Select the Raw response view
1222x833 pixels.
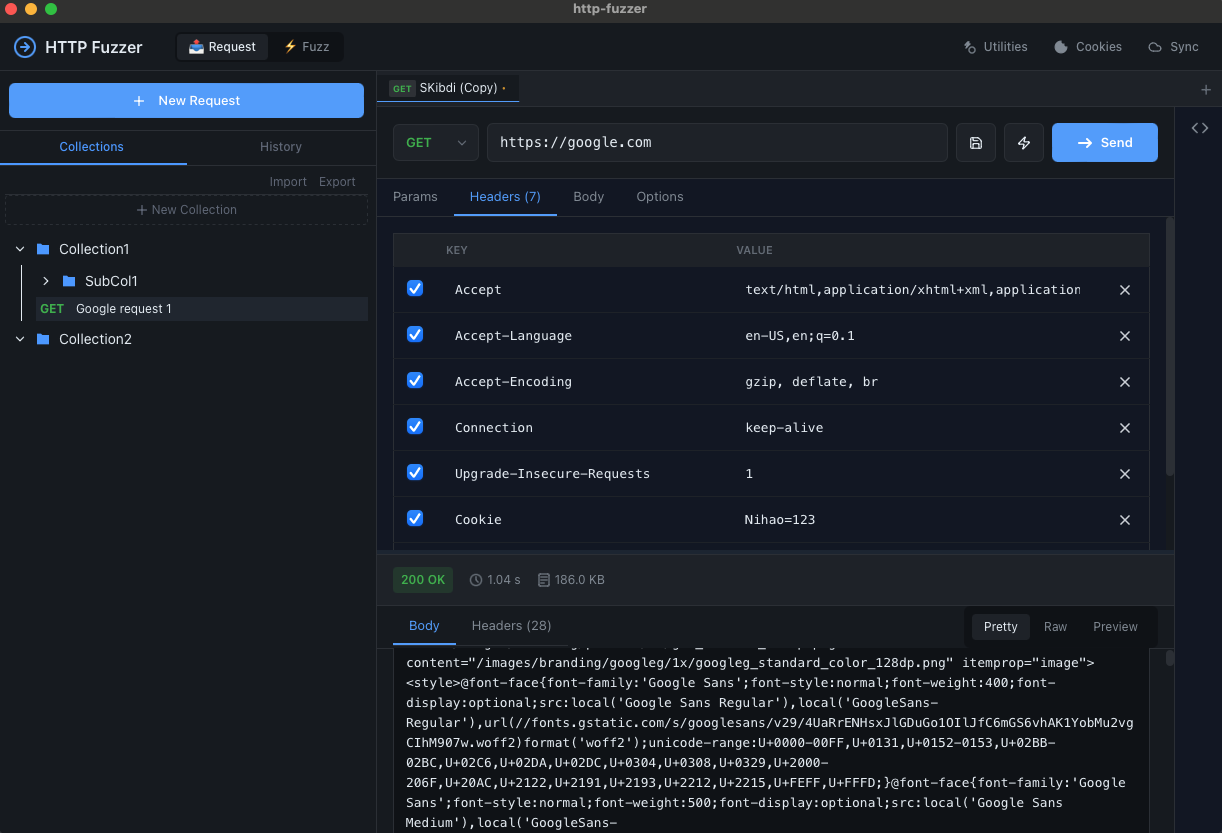(x=1055, y=626)
